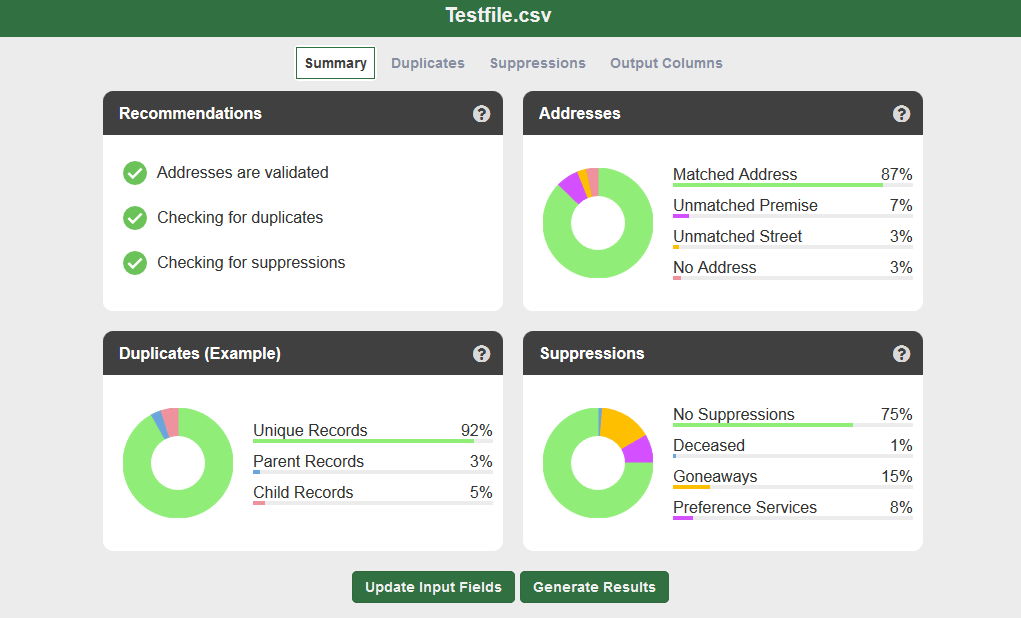Click check icon beside Checking for duplicates
This screenshot has width=1021, height=618.
pos(135,218)
